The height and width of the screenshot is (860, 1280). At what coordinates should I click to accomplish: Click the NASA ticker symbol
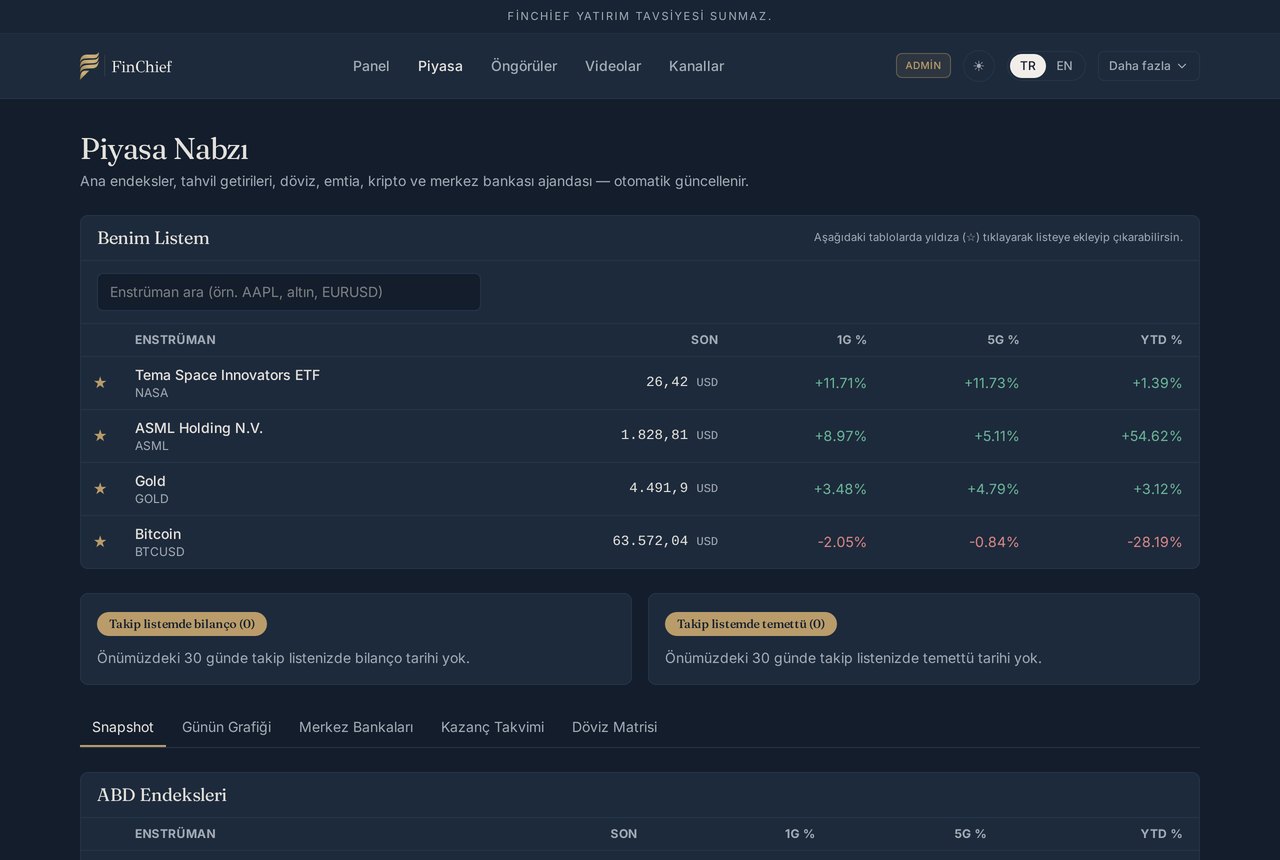point(152,393)
